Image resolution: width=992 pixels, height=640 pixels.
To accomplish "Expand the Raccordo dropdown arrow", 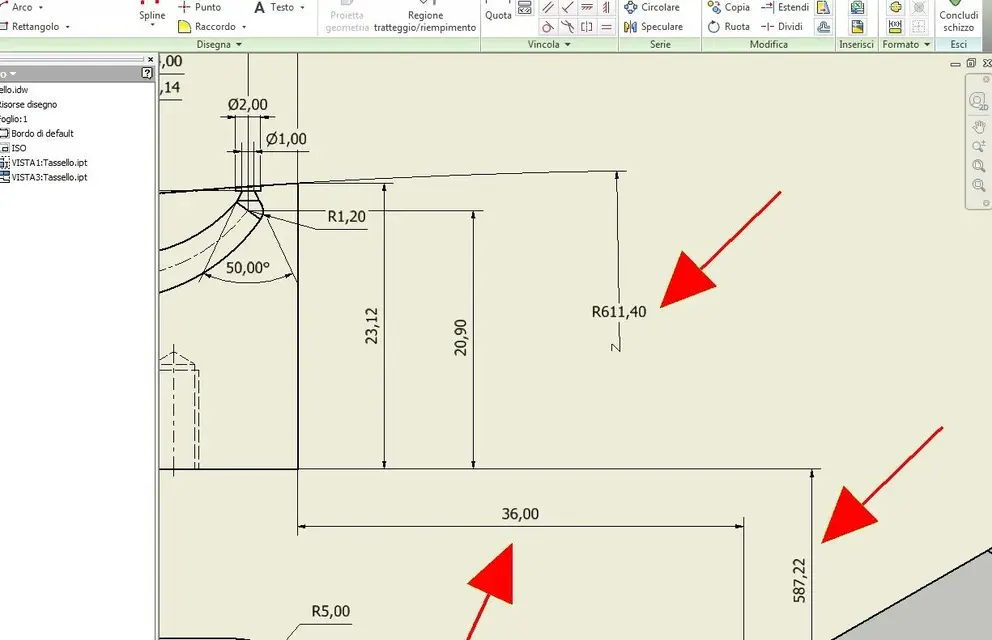I will click(244, 27).
